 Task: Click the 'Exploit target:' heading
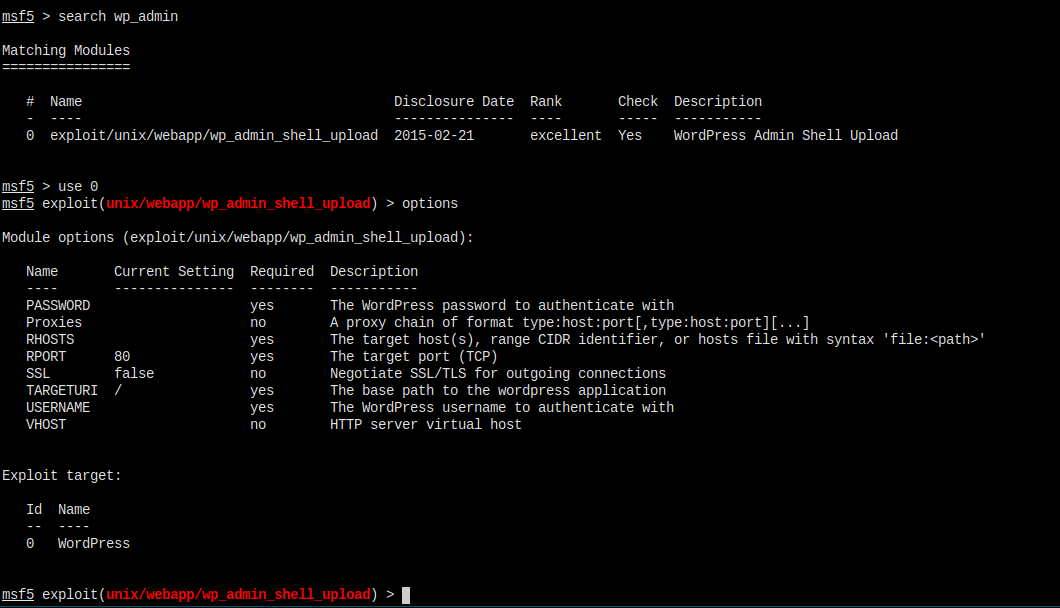62,475
